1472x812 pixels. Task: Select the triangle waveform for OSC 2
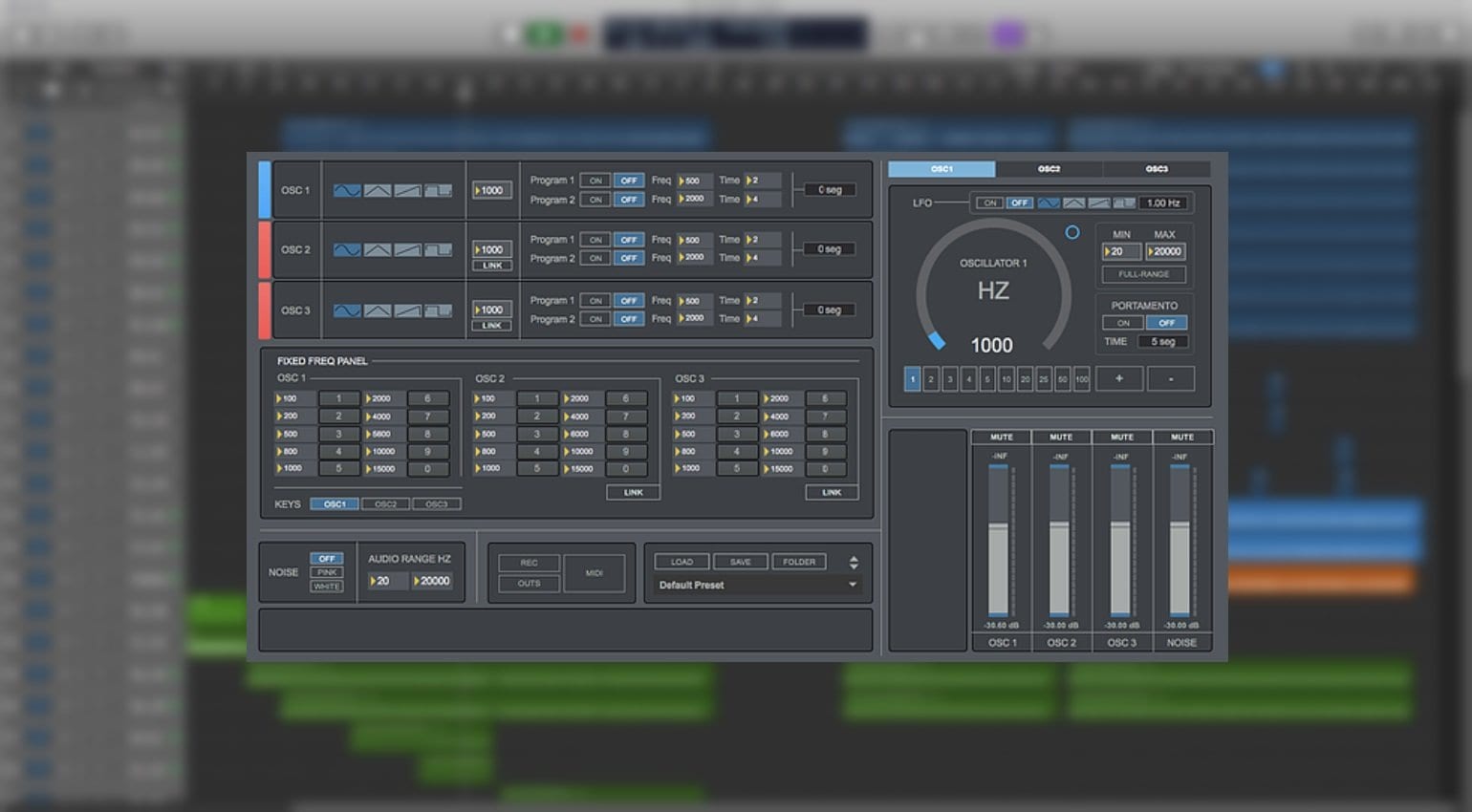pos(376,249)
